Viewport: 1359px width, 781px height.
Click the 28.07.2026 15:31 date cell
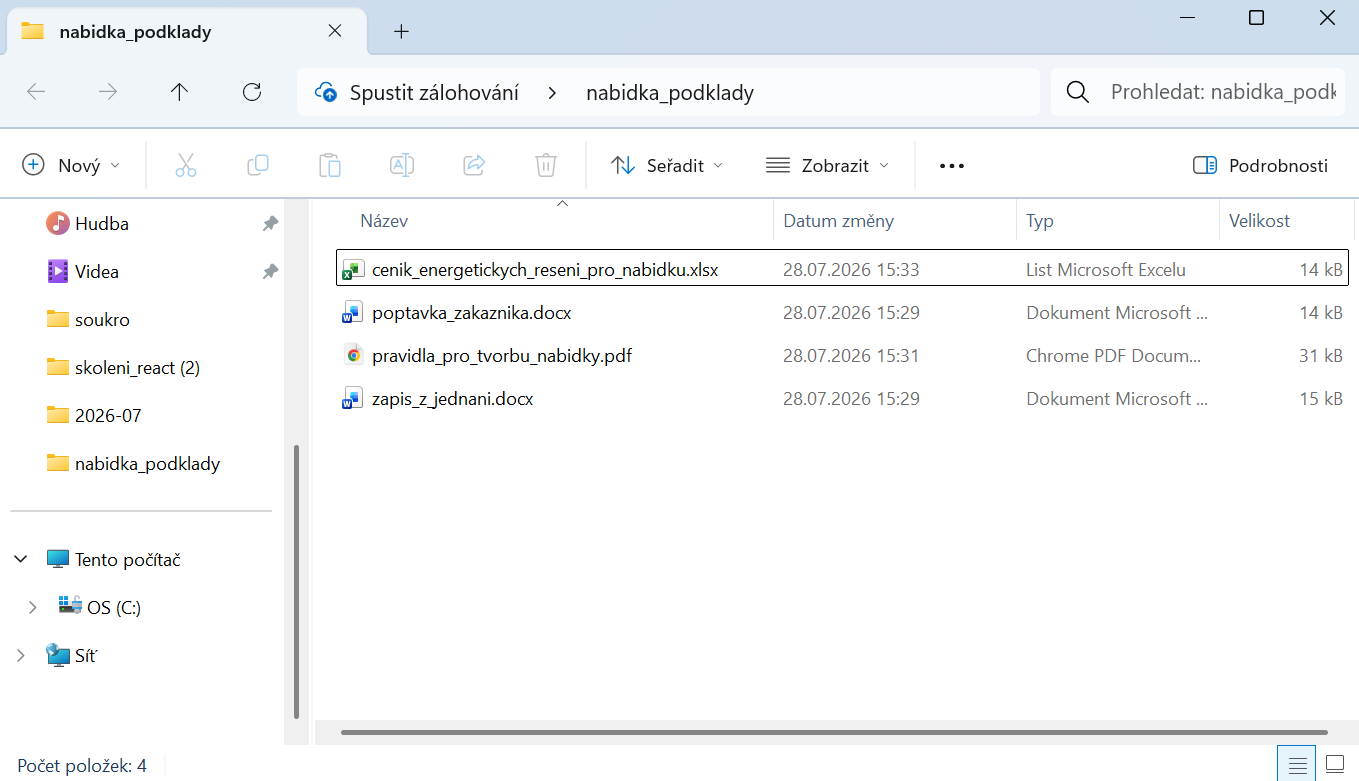tap(851, 355)
